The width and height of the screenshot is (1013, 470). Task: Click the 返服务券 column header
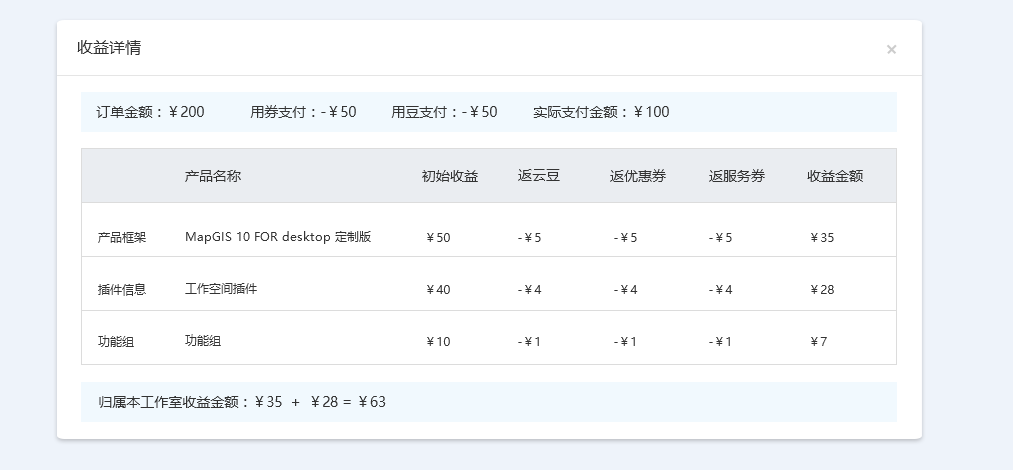click(737, 176)
